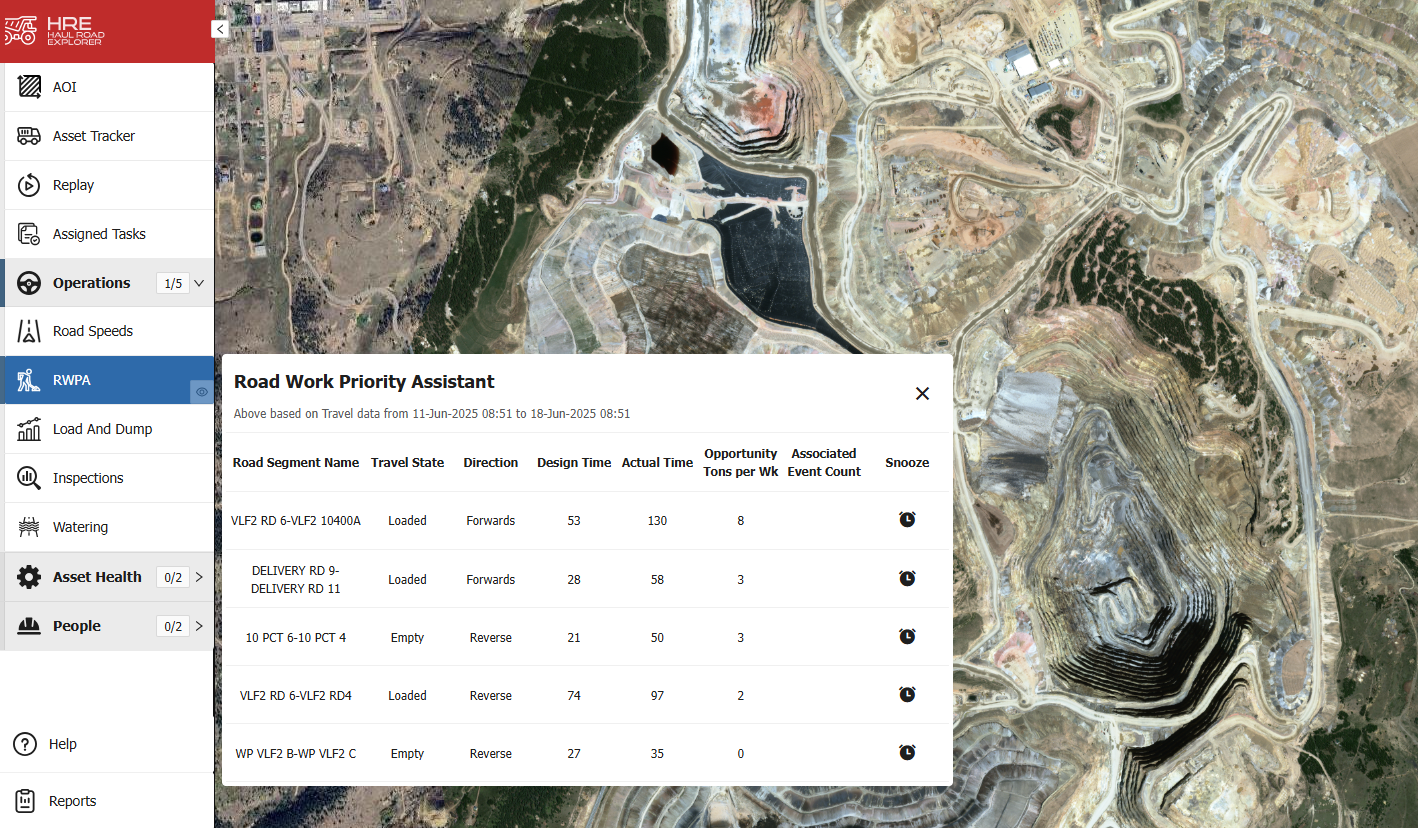
Task: Click the People 0/2 badge
Action: [x=172, y=626]
